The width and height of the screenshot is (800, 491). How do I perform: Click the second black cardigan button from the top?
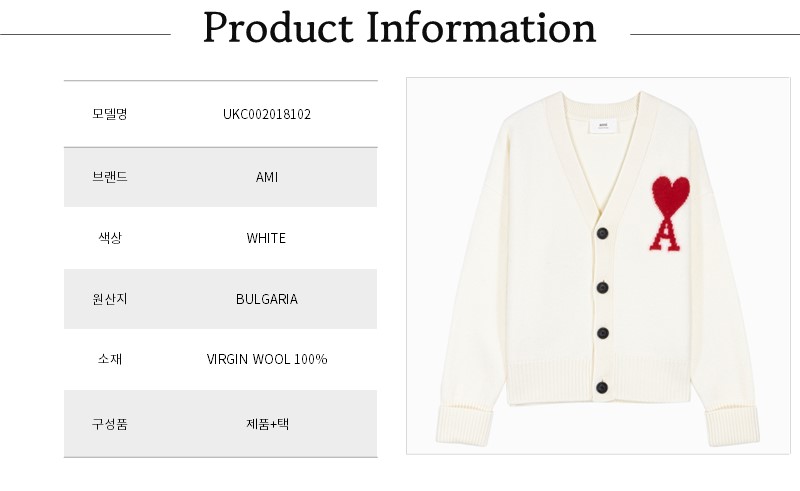point(602,287)
